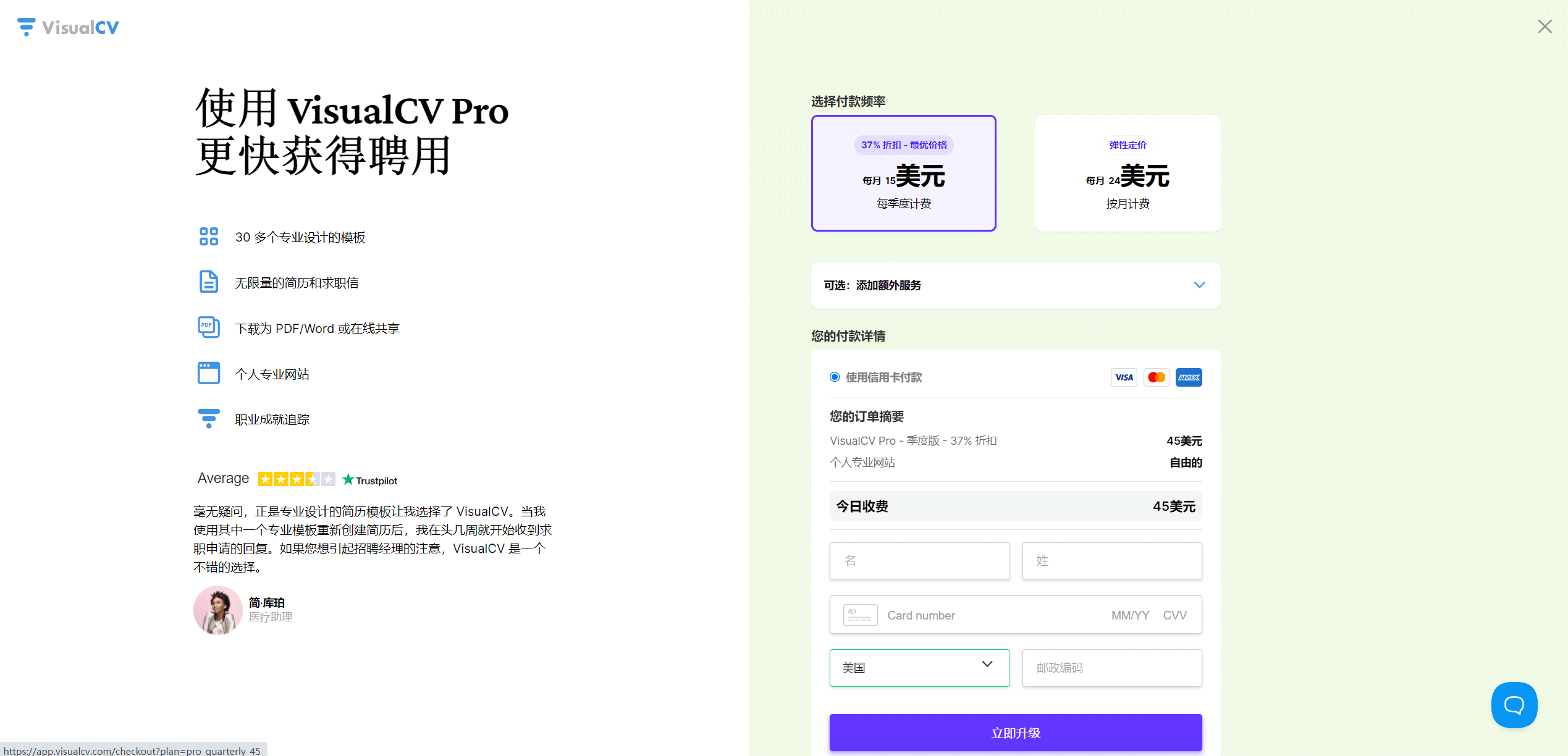This screenshot has width=1568, height=756.
Task: Click the PDF/Word download feature icon
Action: click(x=208, y=327)
